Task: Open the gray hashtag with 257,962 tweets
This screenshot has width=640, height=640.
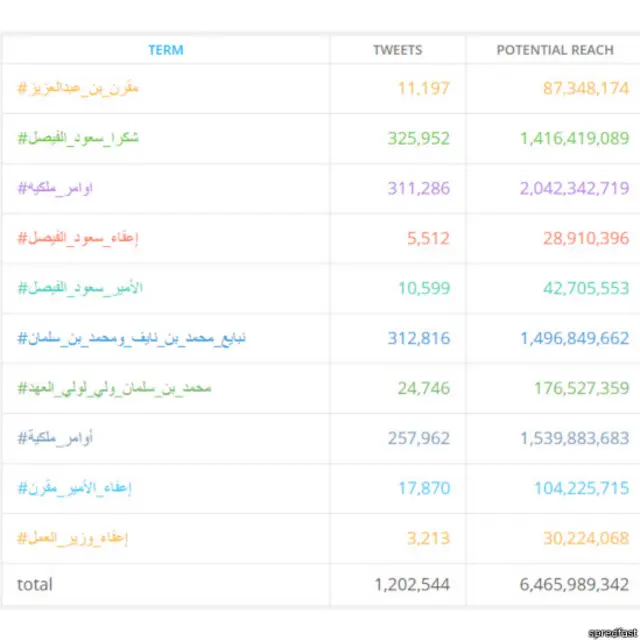Action: [x=56, y=438]
